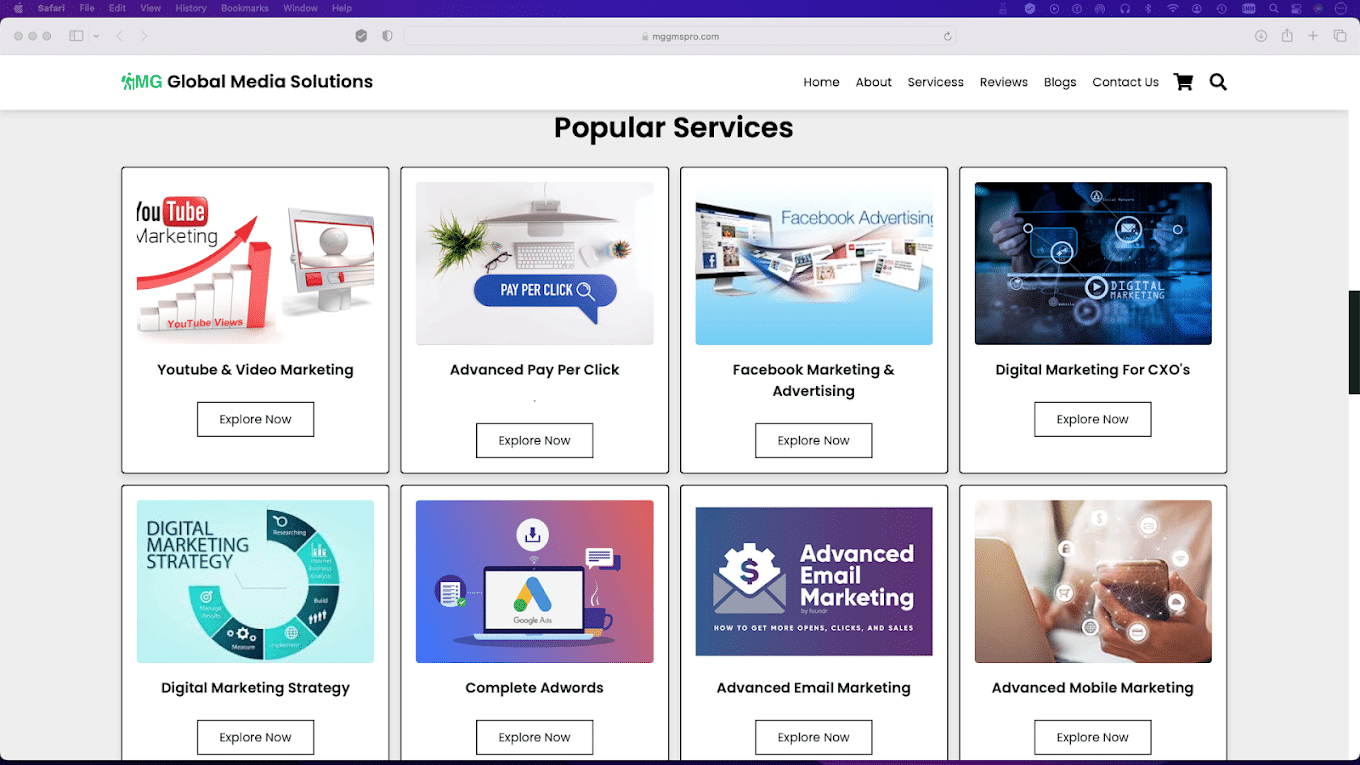
Task: Go to Home page link
Action: (821, 82)
